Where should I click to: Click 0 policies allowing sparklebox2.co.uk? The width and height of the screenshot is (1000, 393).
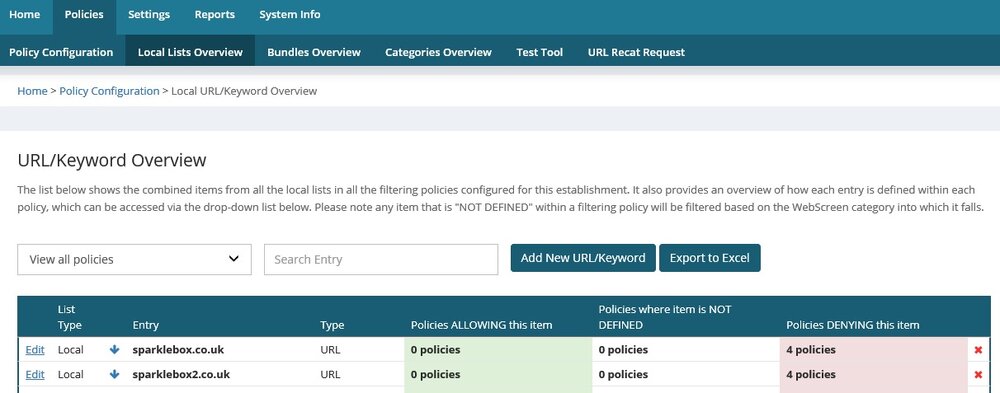436,374
